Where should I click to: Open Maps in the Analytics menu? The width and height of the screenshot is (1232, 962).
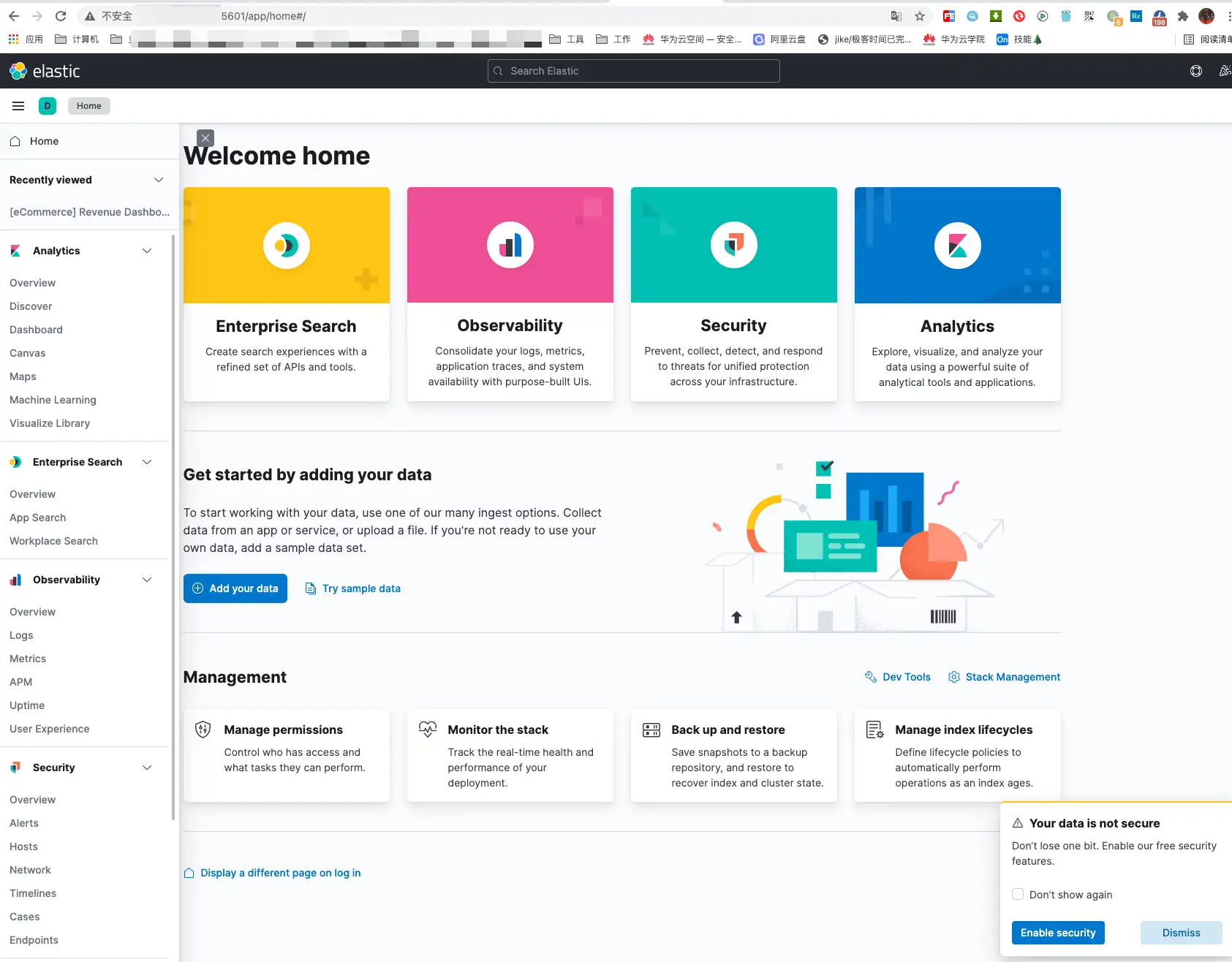pos(23,376)
